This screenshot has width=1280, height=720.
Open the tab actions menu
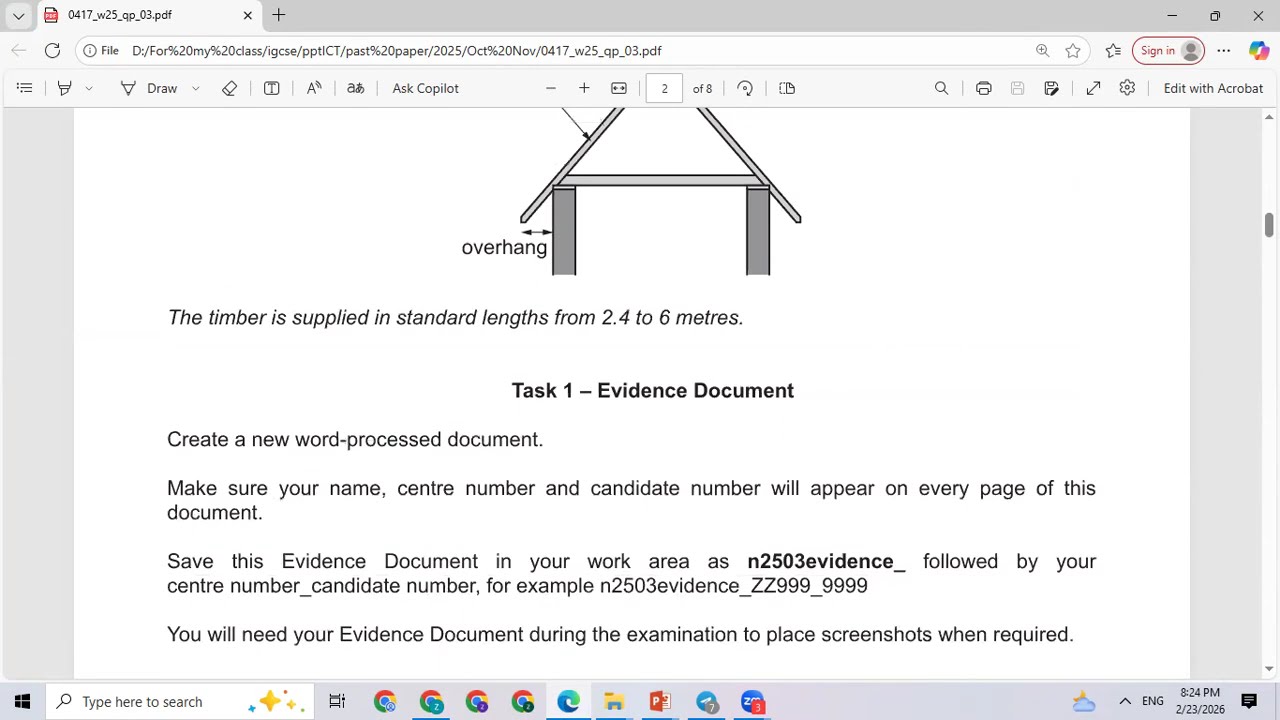[x=18, y=15]
